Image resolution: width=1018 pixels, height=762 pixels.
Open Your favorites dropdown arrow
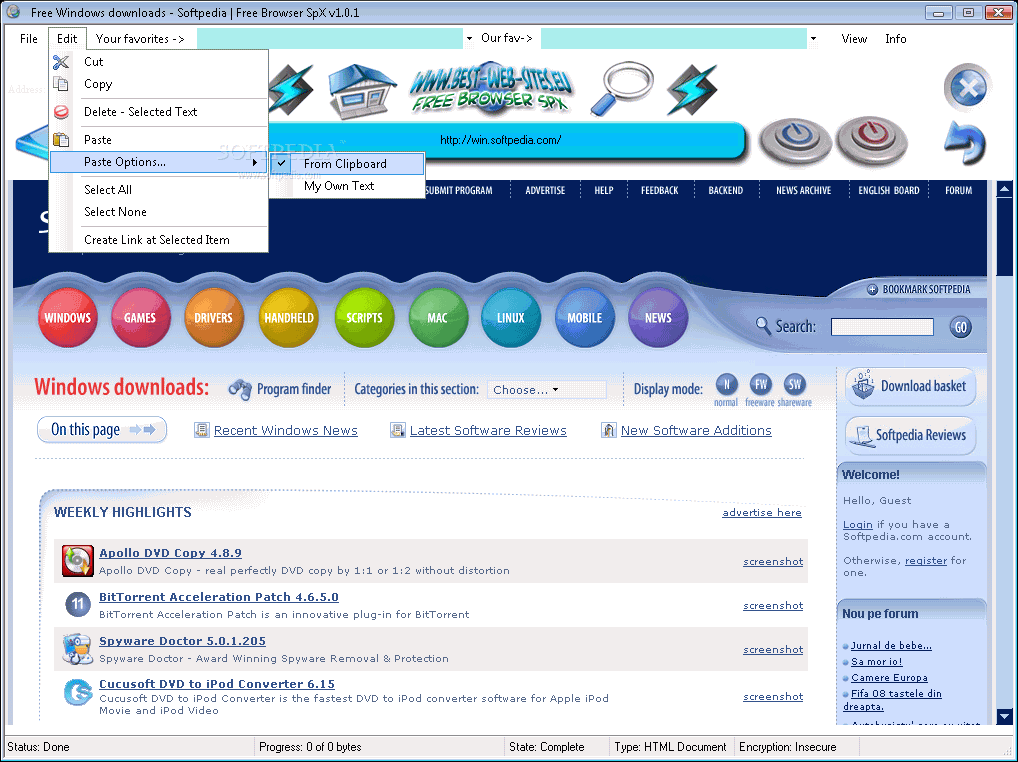[x=469, y=39]
